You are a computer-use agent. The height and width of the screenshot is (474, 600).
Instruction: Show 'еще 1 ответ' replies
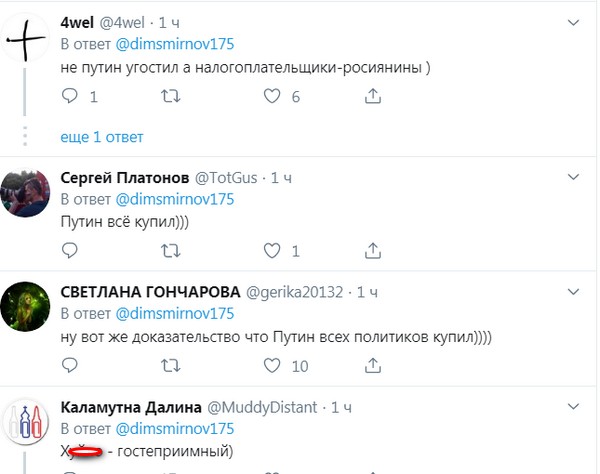[102, 136]
